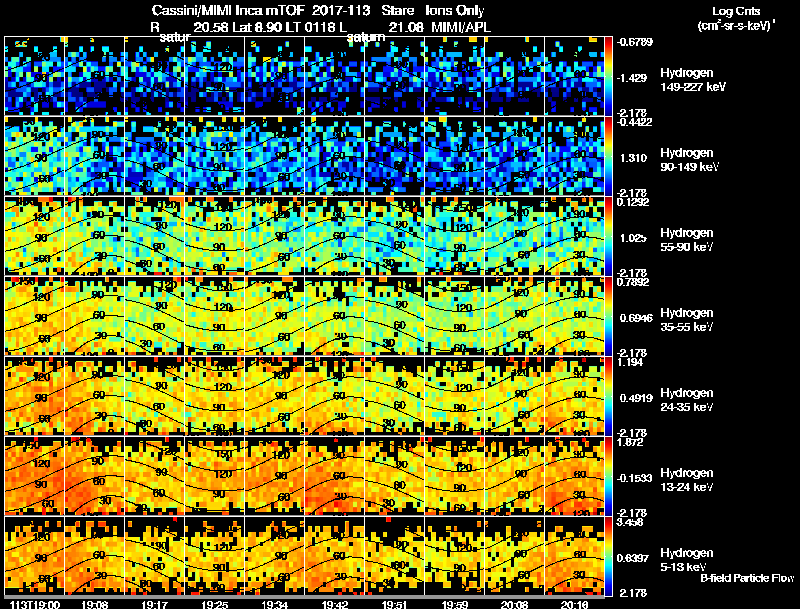Select the 19:42 panel in the 13-24 keV row
Image resolution: width=800 pixels, height=609 pixels.
pos(335,476)
